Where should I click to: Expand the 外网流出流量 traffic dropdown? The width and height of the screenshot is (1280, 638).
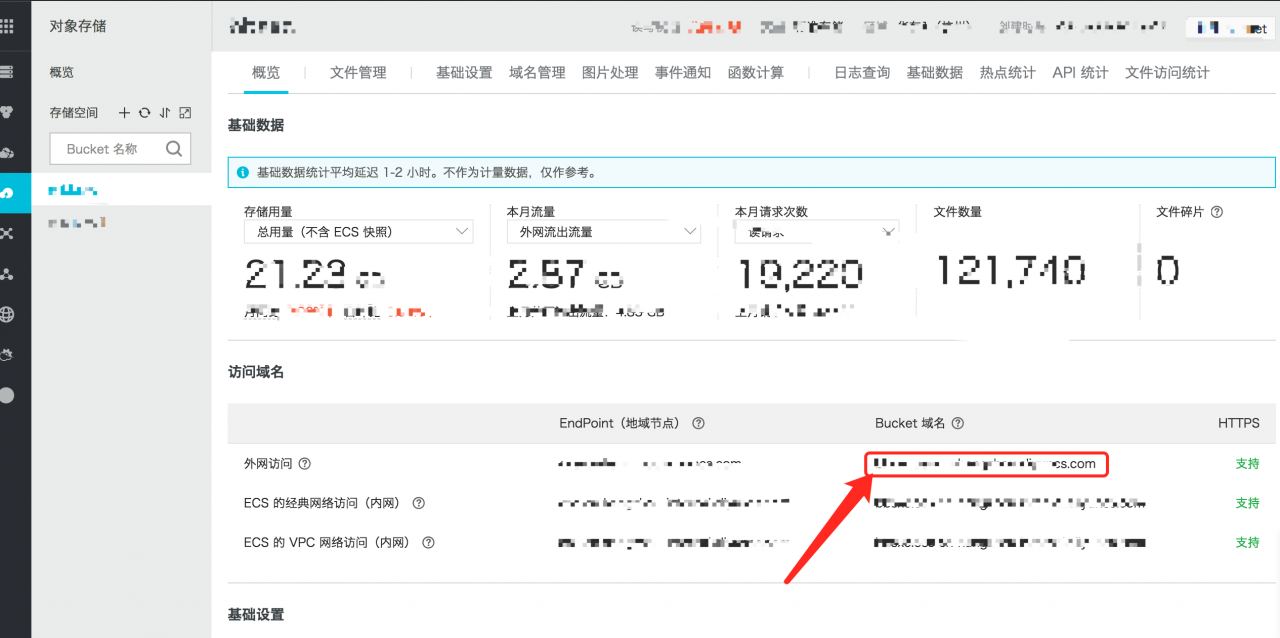pos(603,232)
